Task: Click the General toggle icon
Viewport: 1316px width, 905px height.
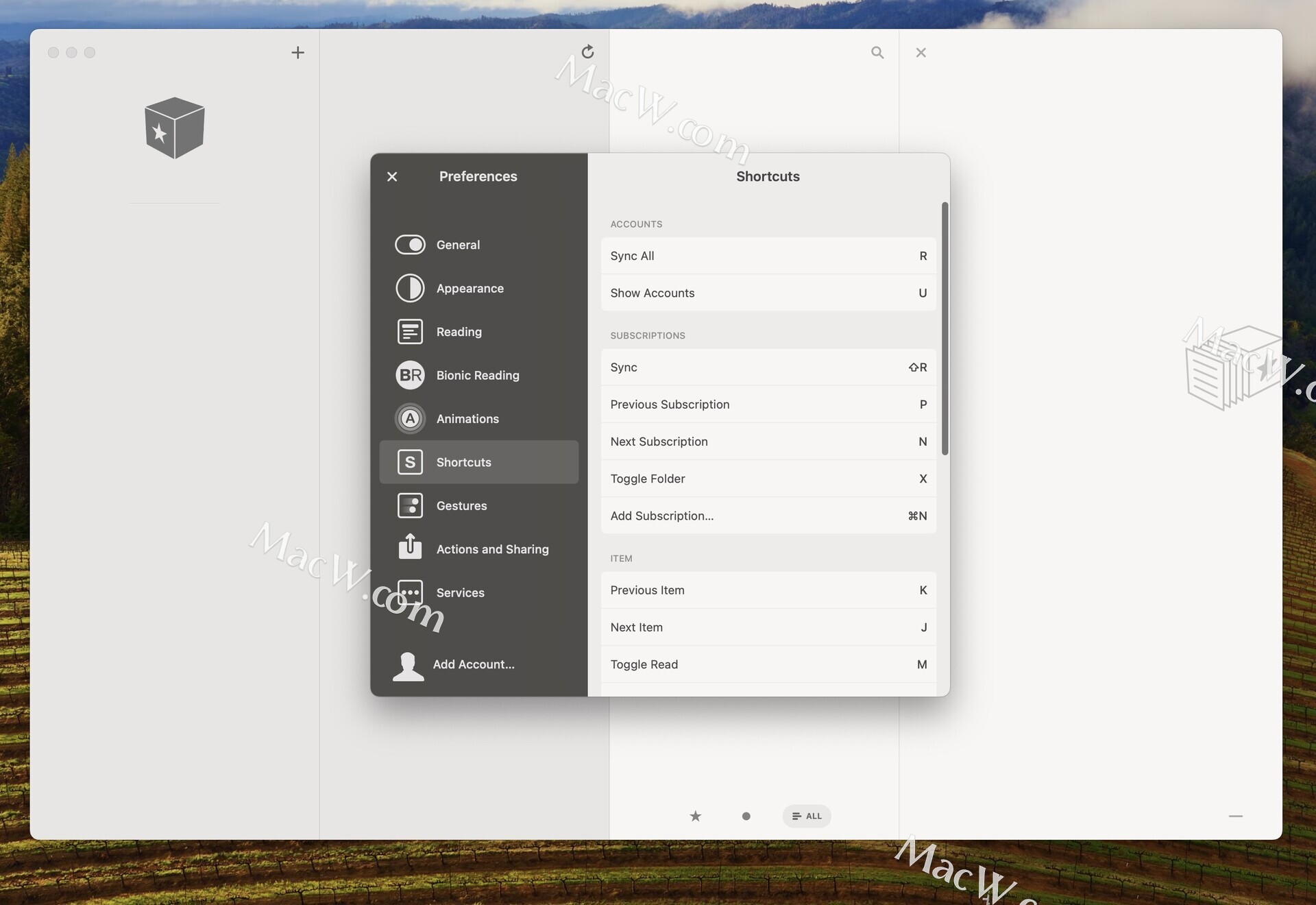Action: click(x=410, y=244)
